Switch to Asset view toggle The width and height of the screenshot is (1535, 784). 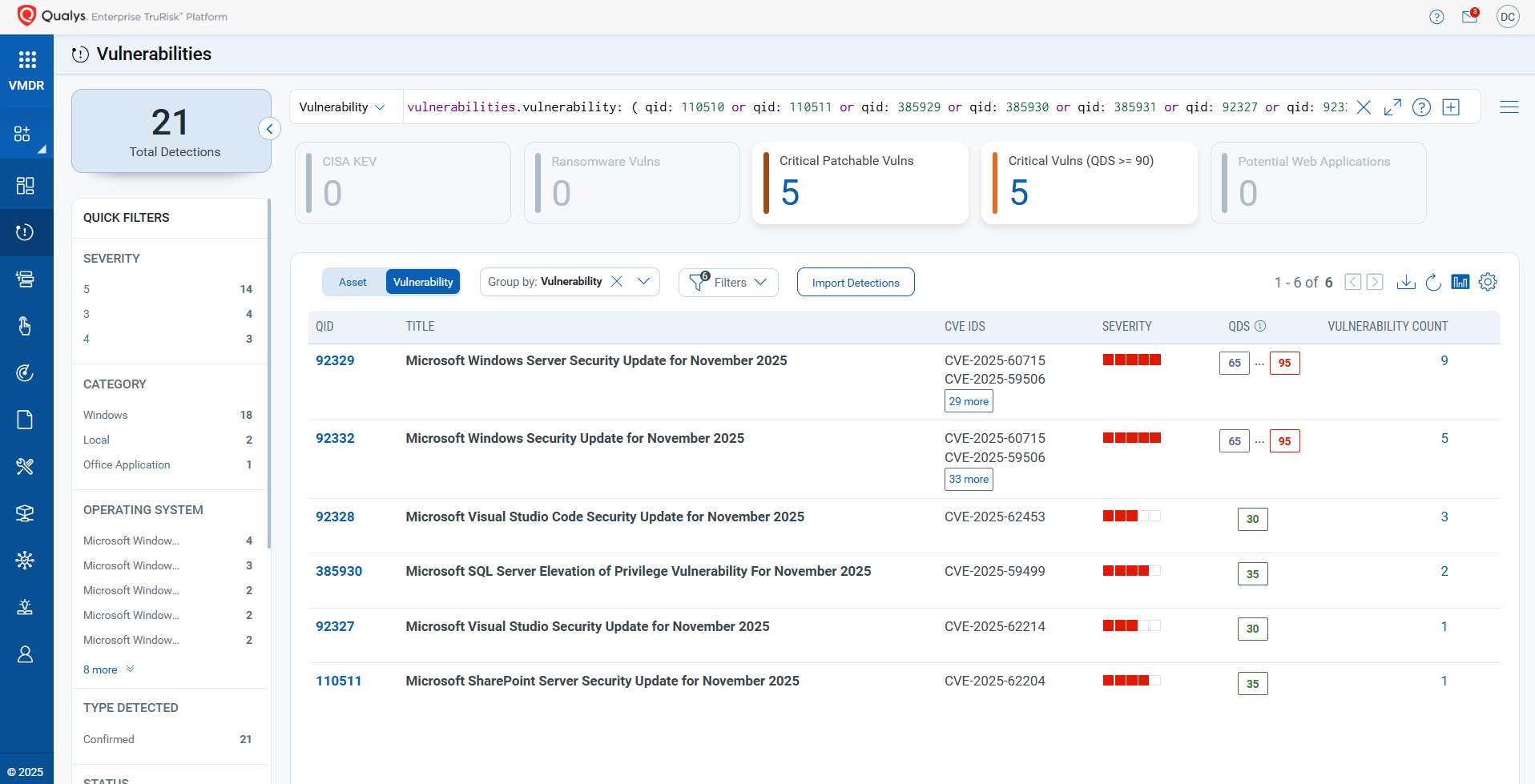pyautogui.click(x=353, y=282)
